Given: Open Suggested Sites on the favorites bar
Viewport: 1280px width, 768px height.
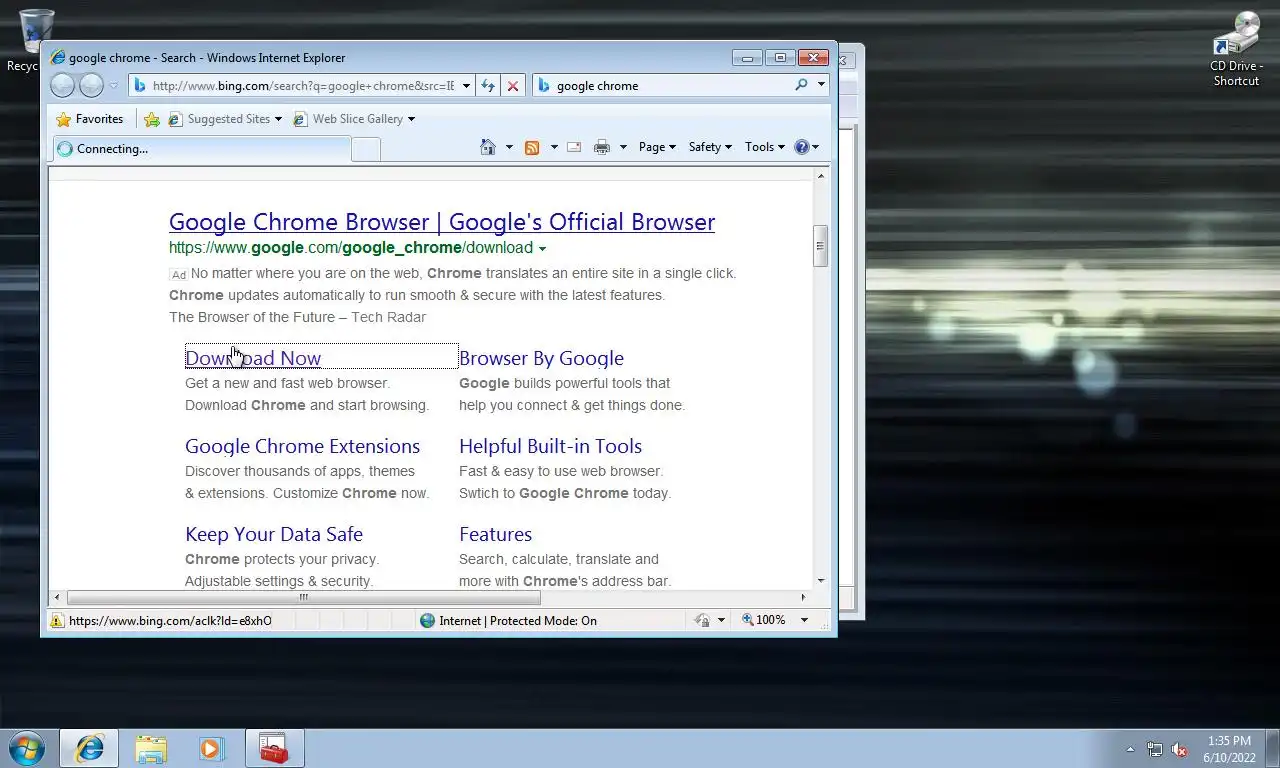Looking at the screenshot, I should click(x=225, y=119).
